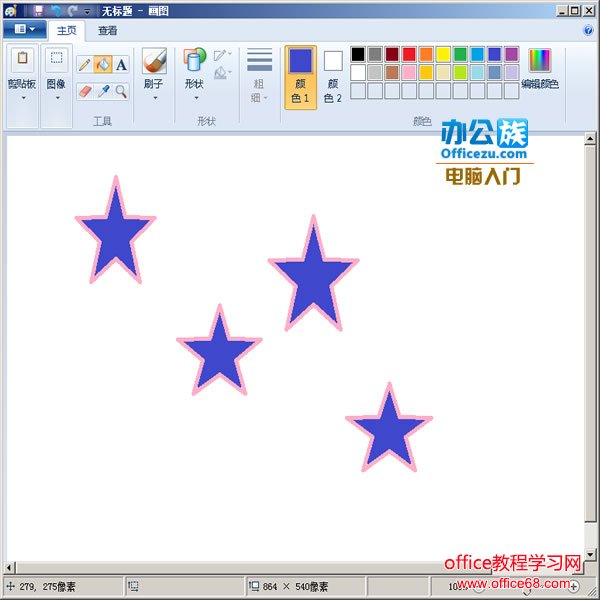Click the Shapes gallery icon

point(194,60)
